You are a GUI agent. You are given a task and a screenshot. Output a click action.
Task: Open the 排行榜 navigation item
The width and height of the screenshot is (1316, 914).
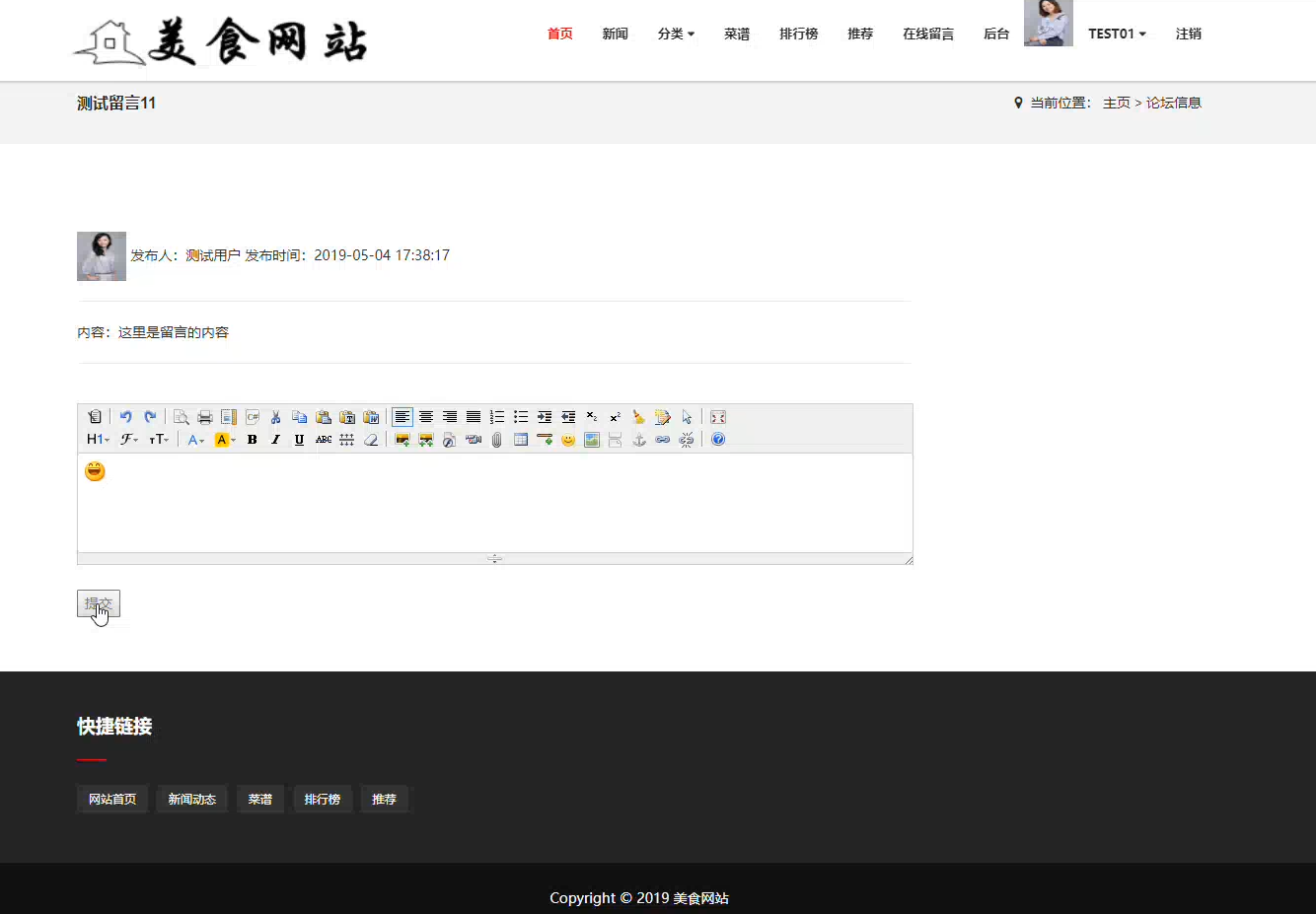[x=798, y=34]
